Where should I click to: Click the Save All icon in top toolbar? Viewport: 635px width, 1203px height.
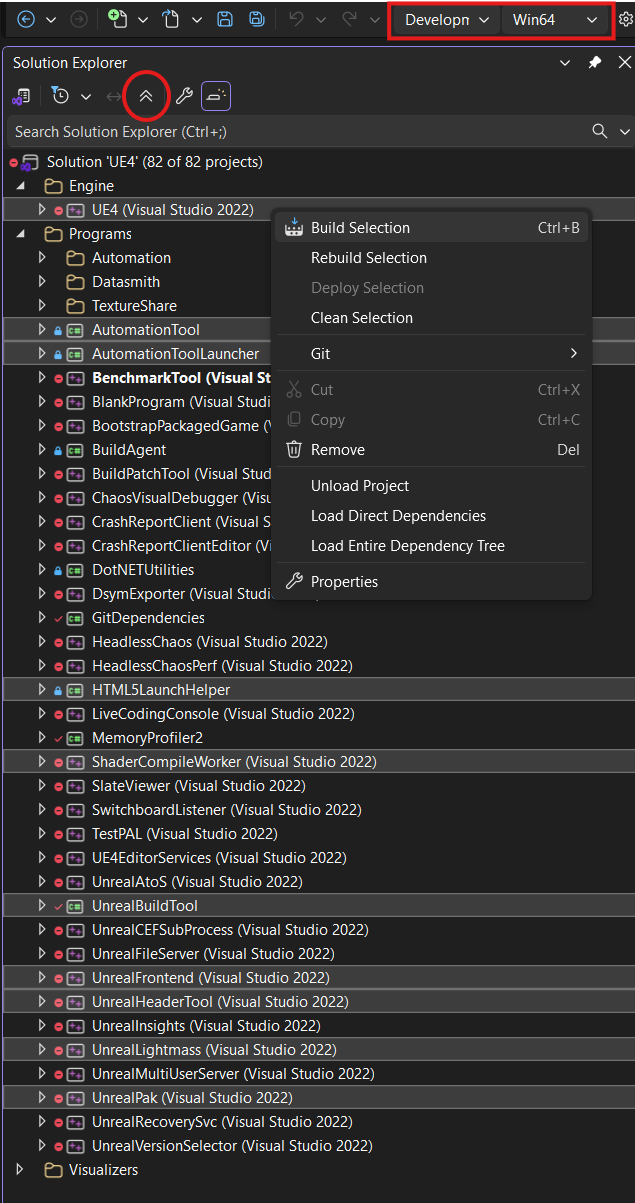pyautogui.click(x=257, y=19)
